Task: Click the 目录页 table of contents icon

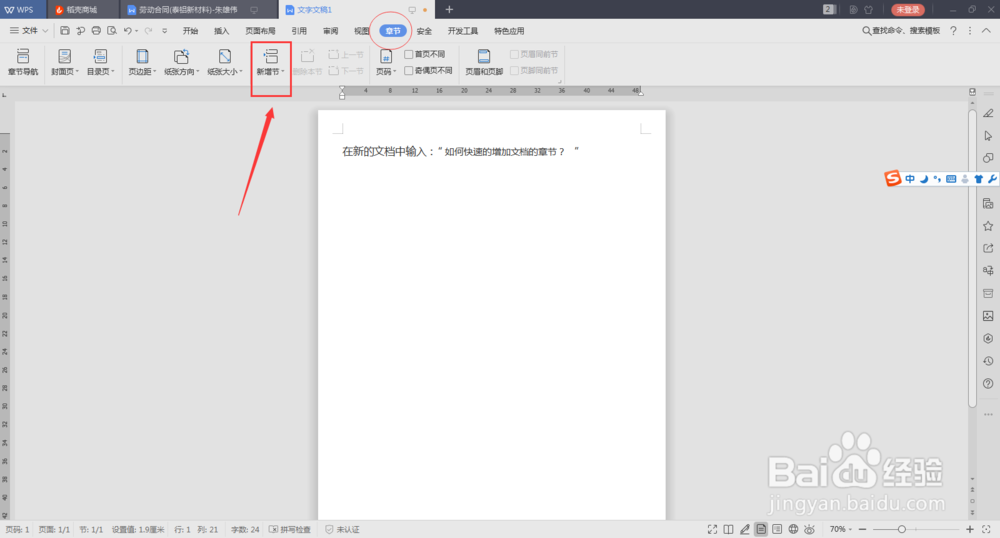Action: pyautogui.click(x=99, y=57)
